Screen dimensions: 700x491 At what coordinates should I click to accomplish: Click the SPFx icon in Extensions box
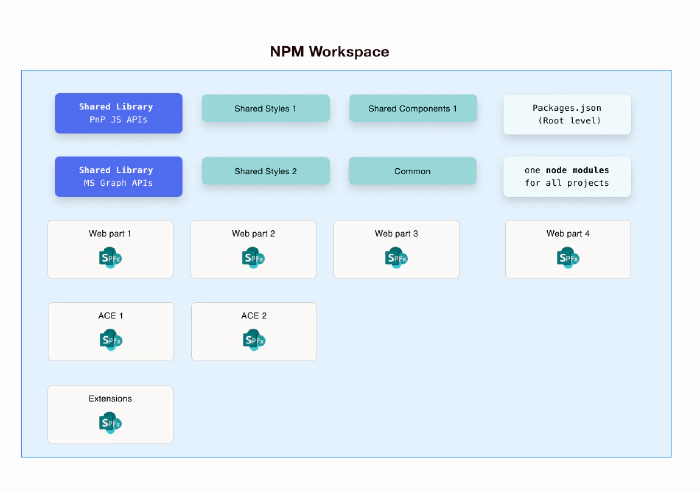(110, 422)
